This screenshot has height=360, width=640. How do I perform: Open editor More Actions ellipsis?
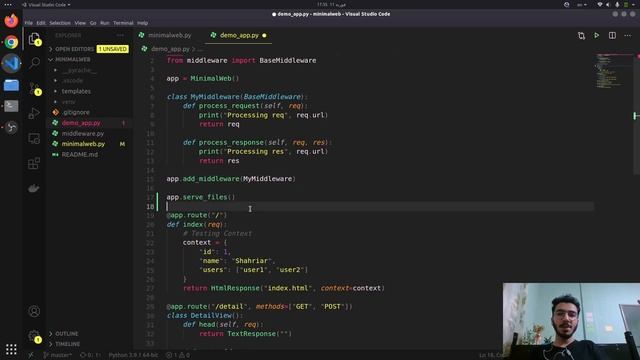[x=628, y=36]
